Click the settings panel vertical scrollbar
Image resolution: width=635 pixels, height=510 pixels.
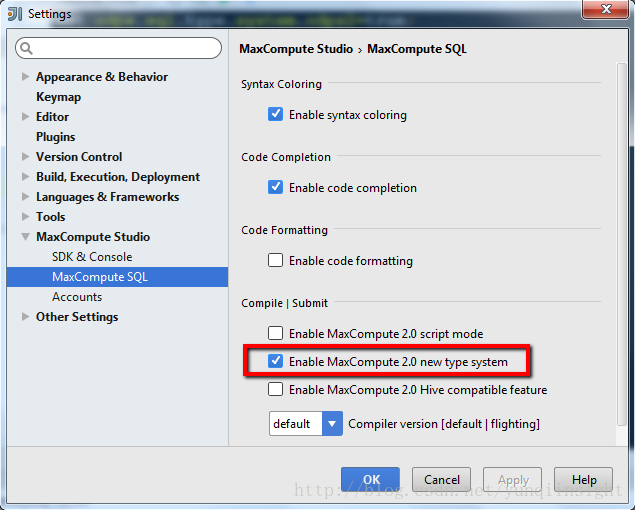pyautogui.click(x=622, y=243)
